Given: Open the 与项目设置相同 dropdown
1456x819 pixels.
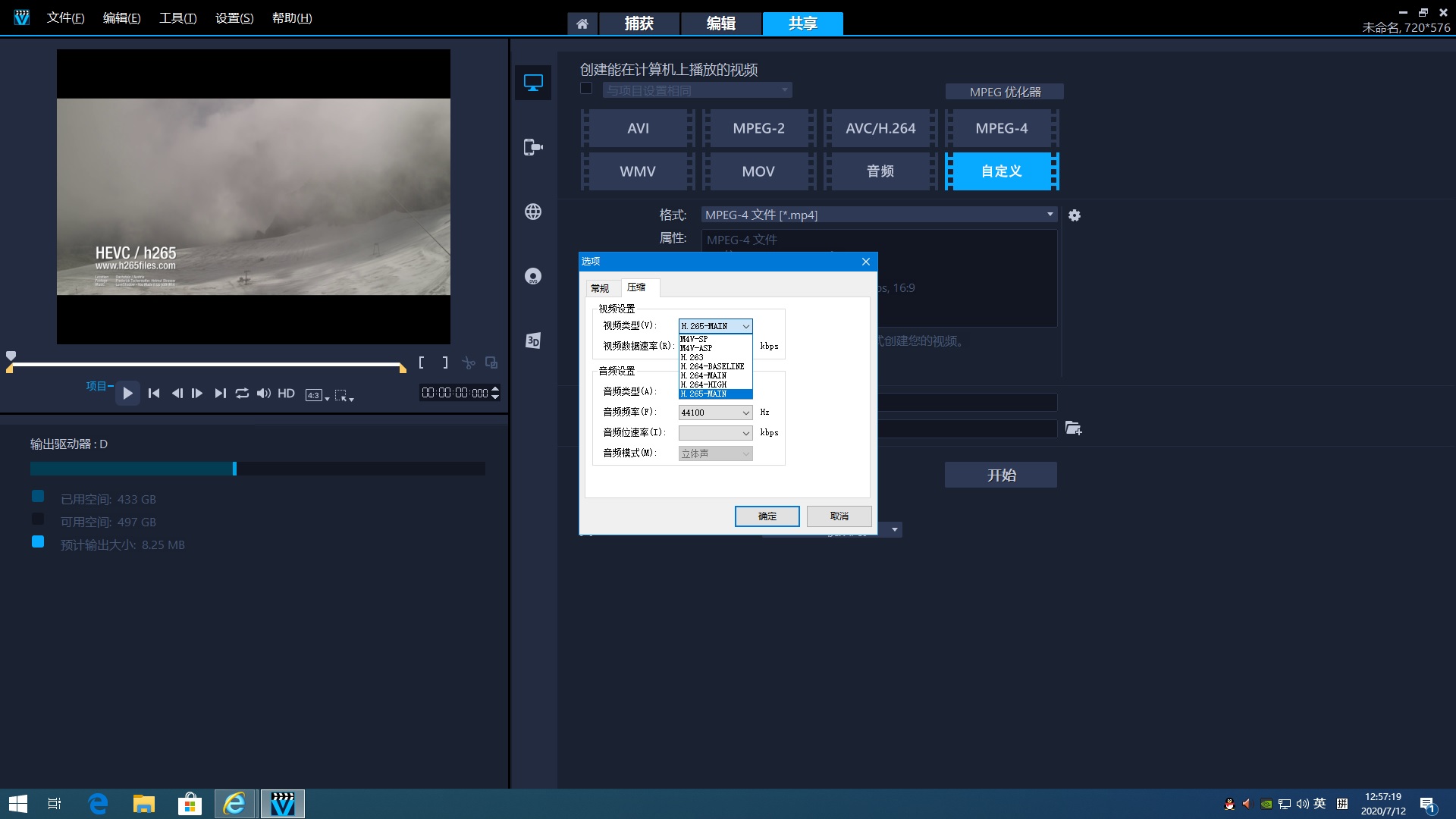Looking at the screenshot, I should [698, 90].
